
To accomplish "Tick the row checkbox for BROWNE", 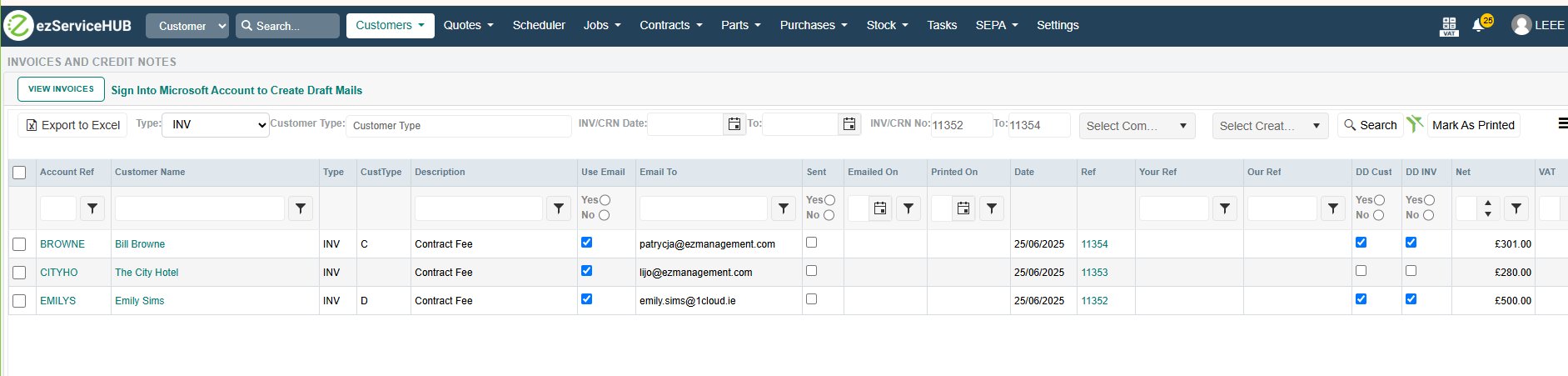I will 19,244.
